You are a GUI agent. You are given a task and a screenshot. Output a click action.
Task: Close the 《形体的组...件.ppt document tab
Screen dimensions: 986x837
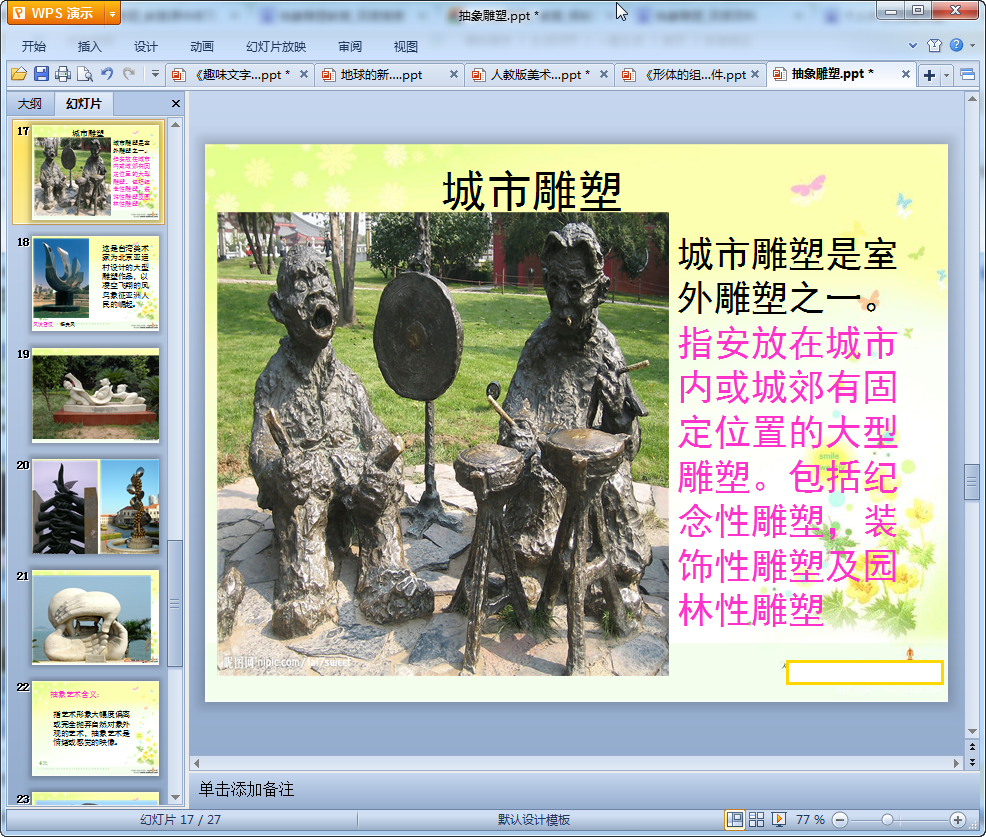(x=755, y=74)
